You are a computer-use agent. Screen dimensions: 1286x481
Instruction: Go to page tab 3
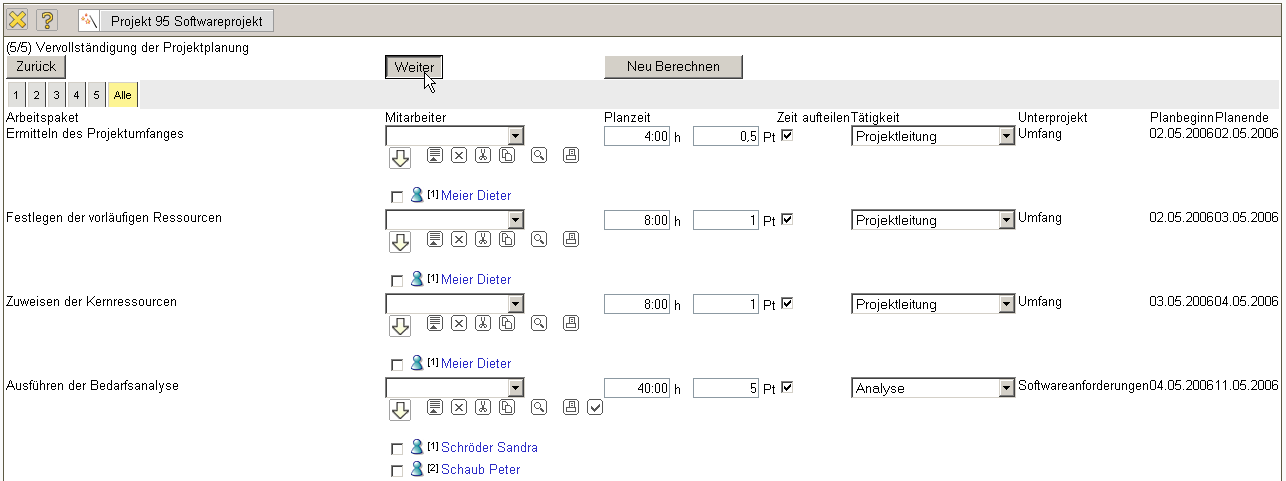coord(56,95)
